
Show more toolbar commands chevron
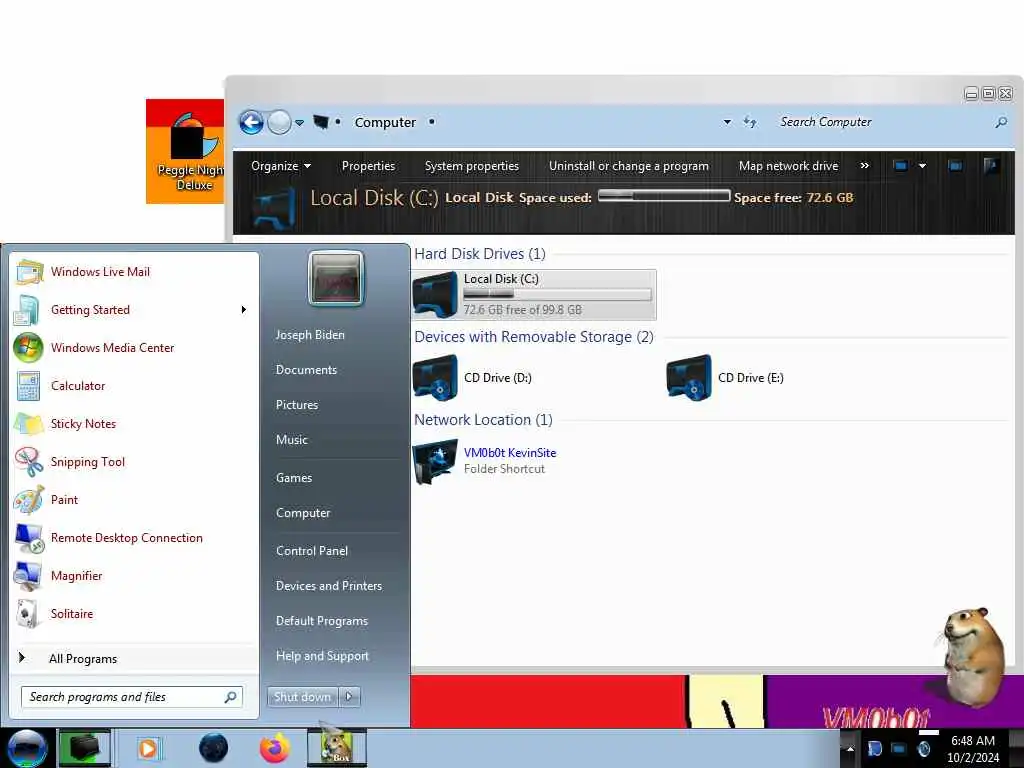[865, 166]
